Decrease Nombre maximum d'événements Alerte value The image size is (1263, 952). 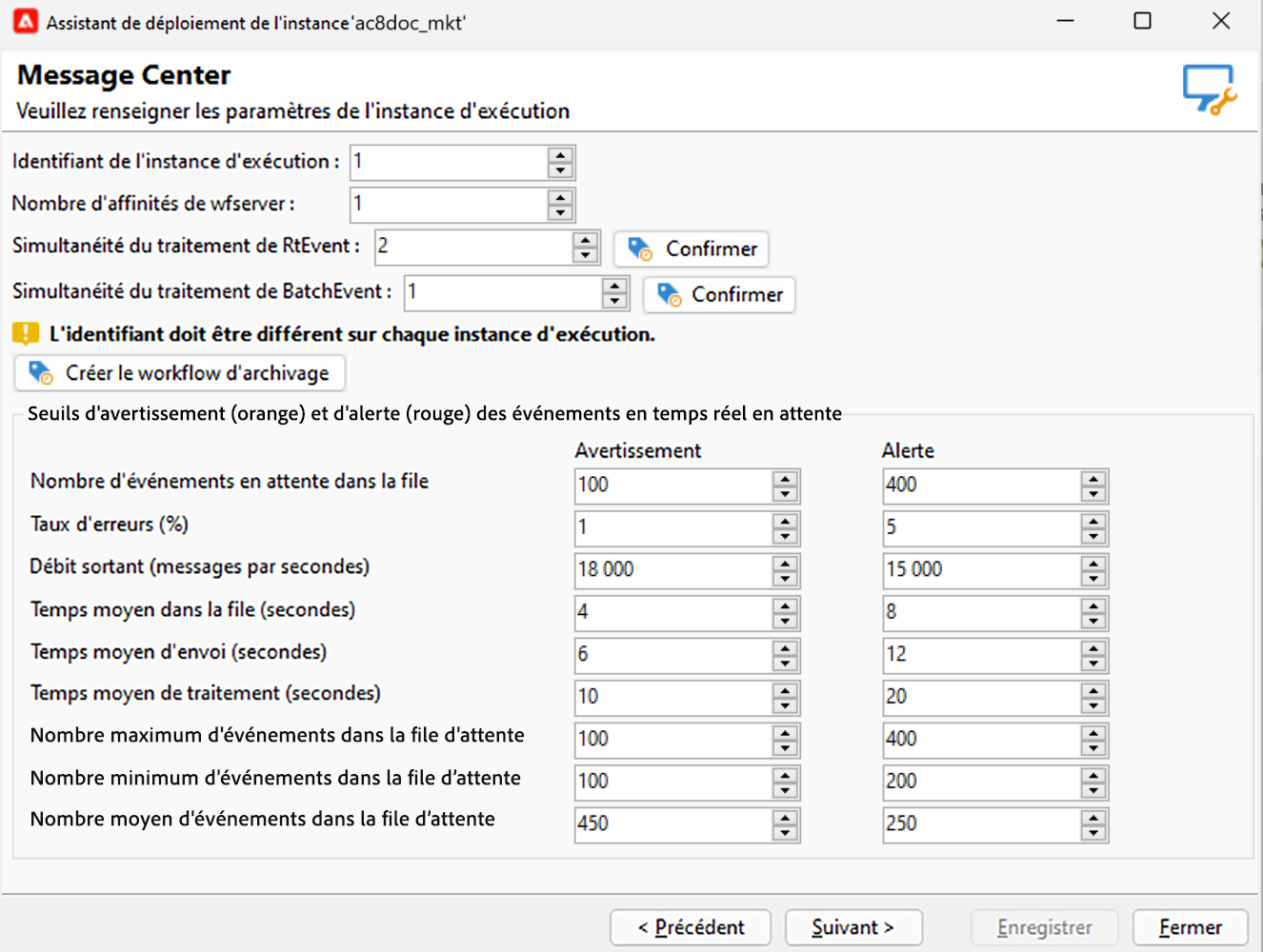(x=1093, y=748)
